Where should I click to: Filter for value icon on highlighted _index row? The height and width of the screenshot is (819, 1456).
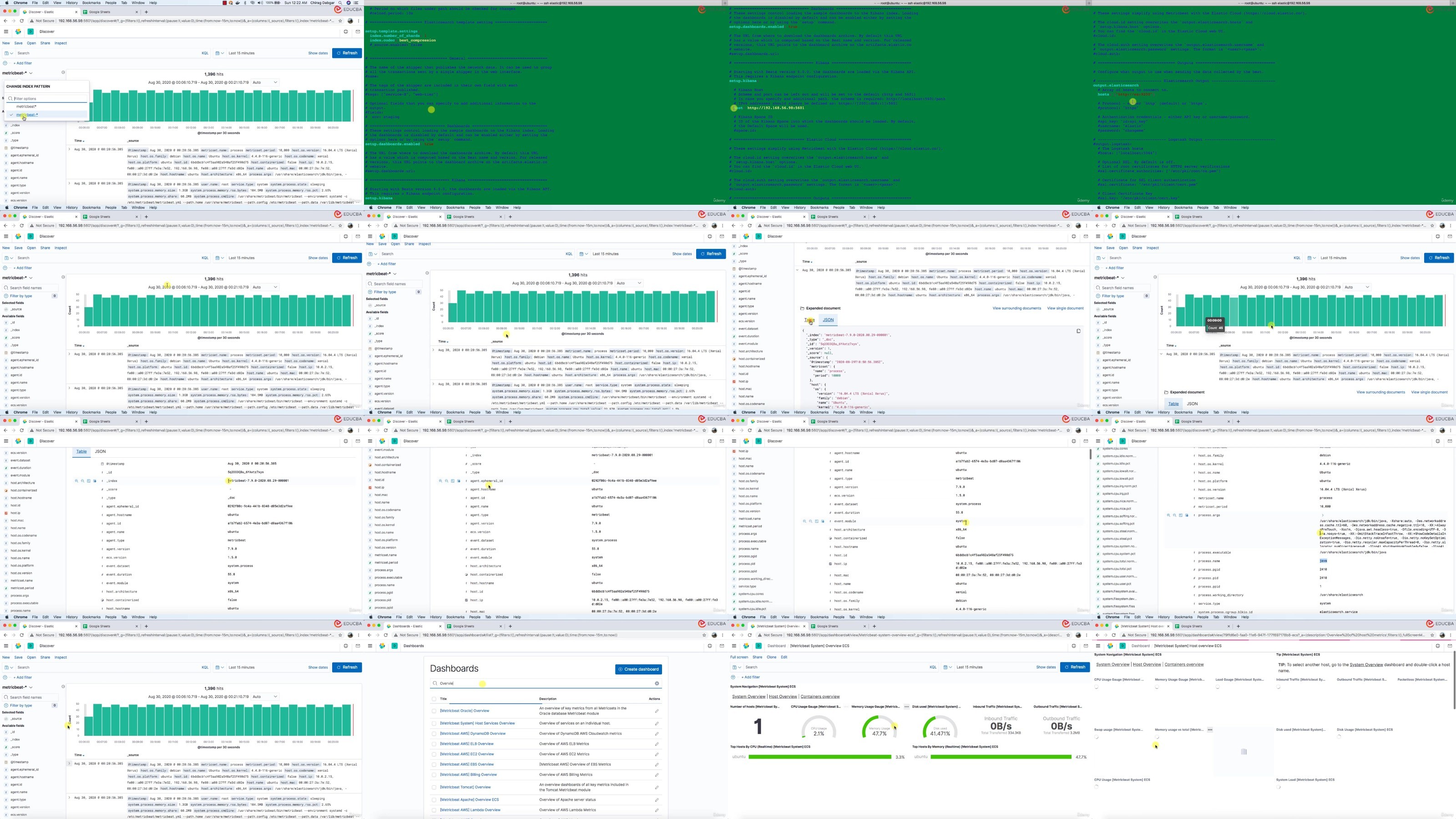(x=76, y=481)
